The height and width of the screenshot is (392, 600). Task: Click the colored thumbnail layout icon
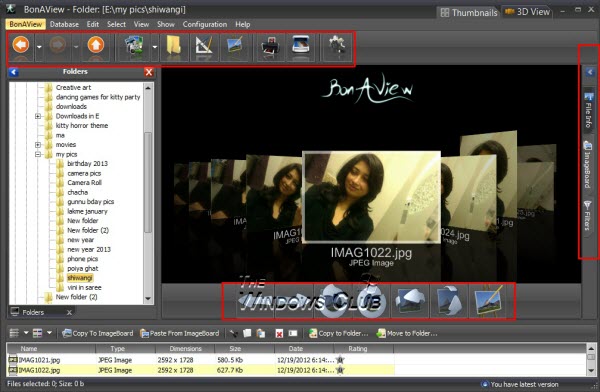coord(38,333)
